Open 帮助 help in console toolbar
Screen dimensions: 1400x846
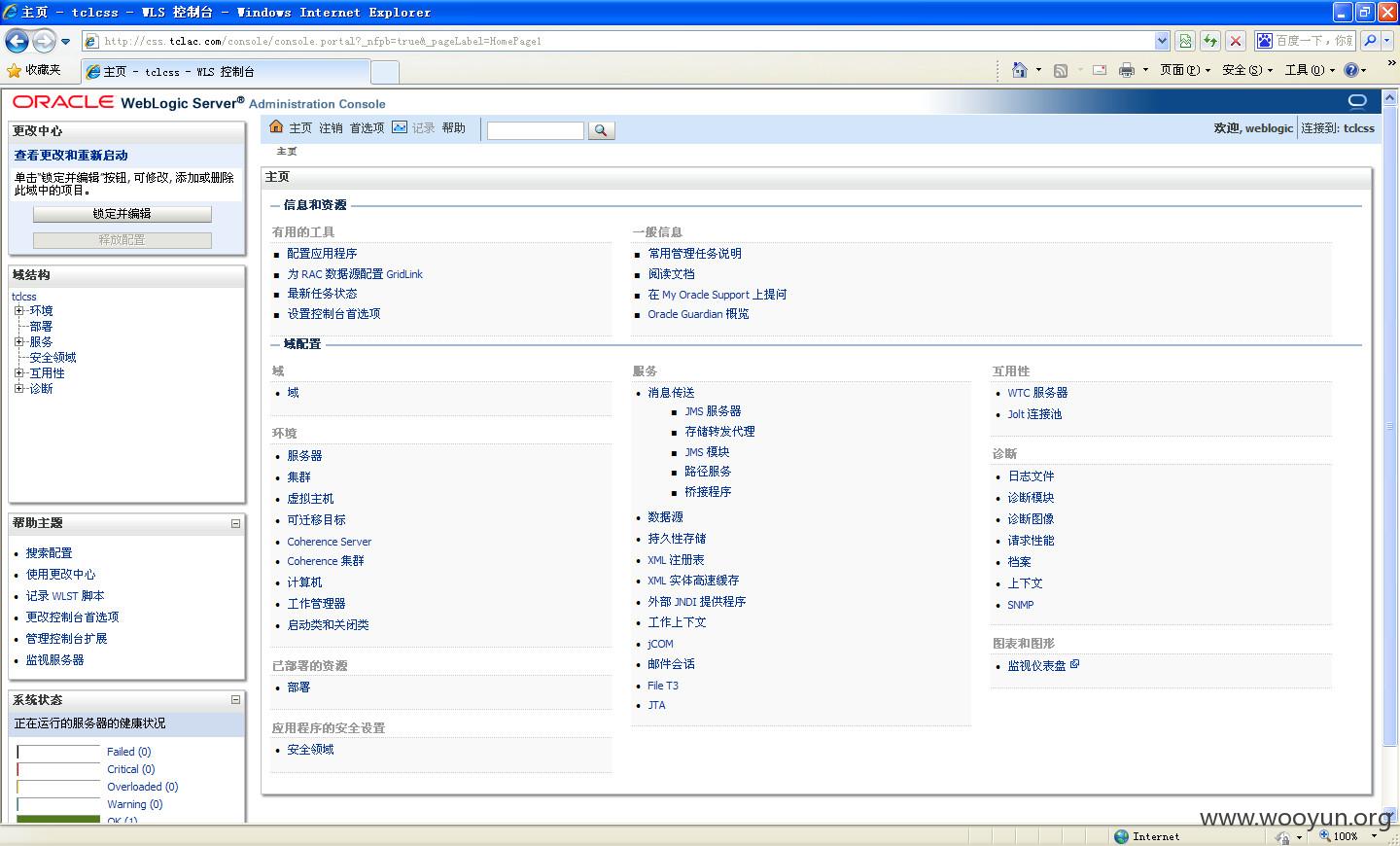[x=453, y=128]
